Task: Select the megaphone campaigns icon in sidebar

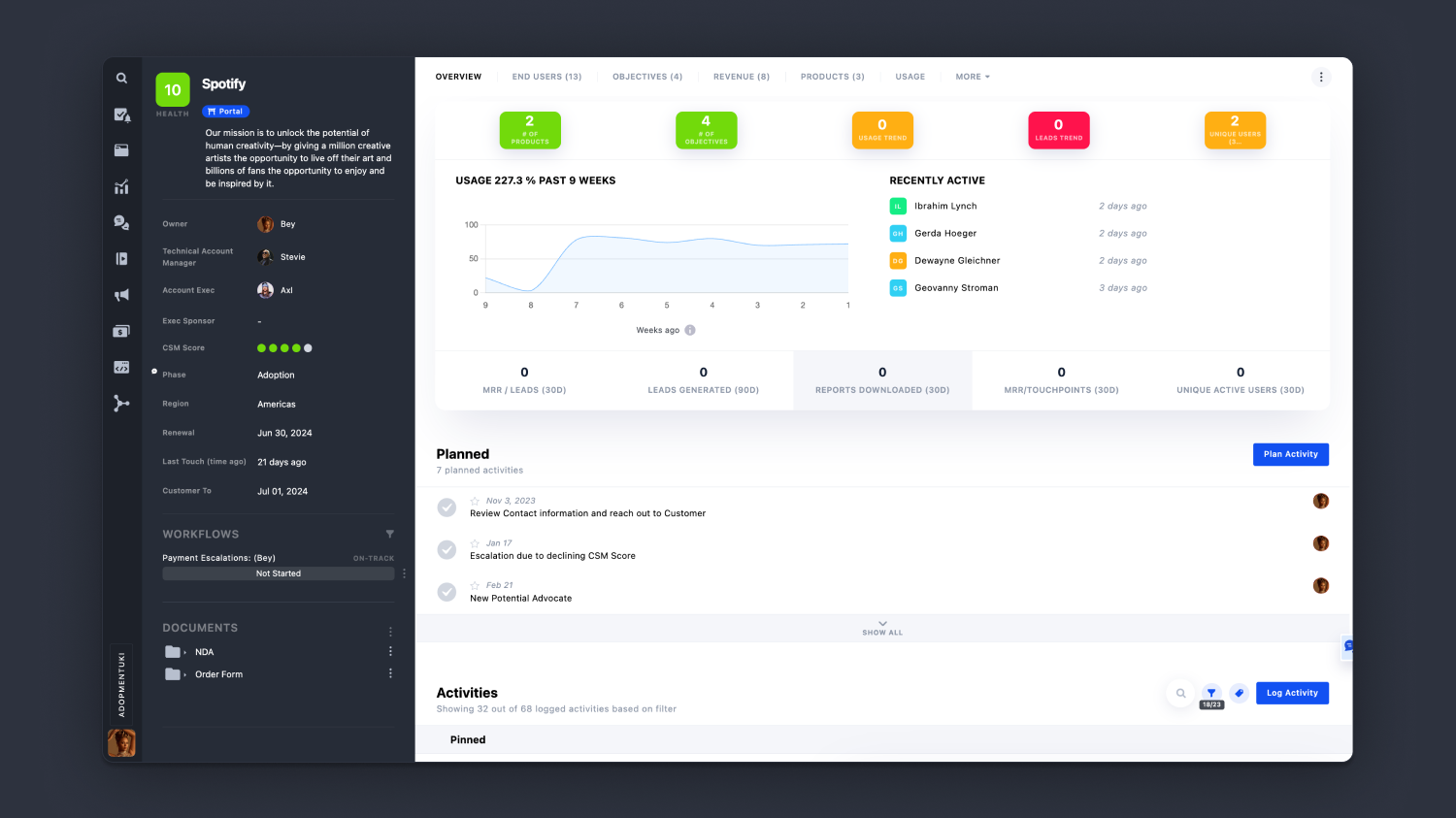Action: coord(121,294)
